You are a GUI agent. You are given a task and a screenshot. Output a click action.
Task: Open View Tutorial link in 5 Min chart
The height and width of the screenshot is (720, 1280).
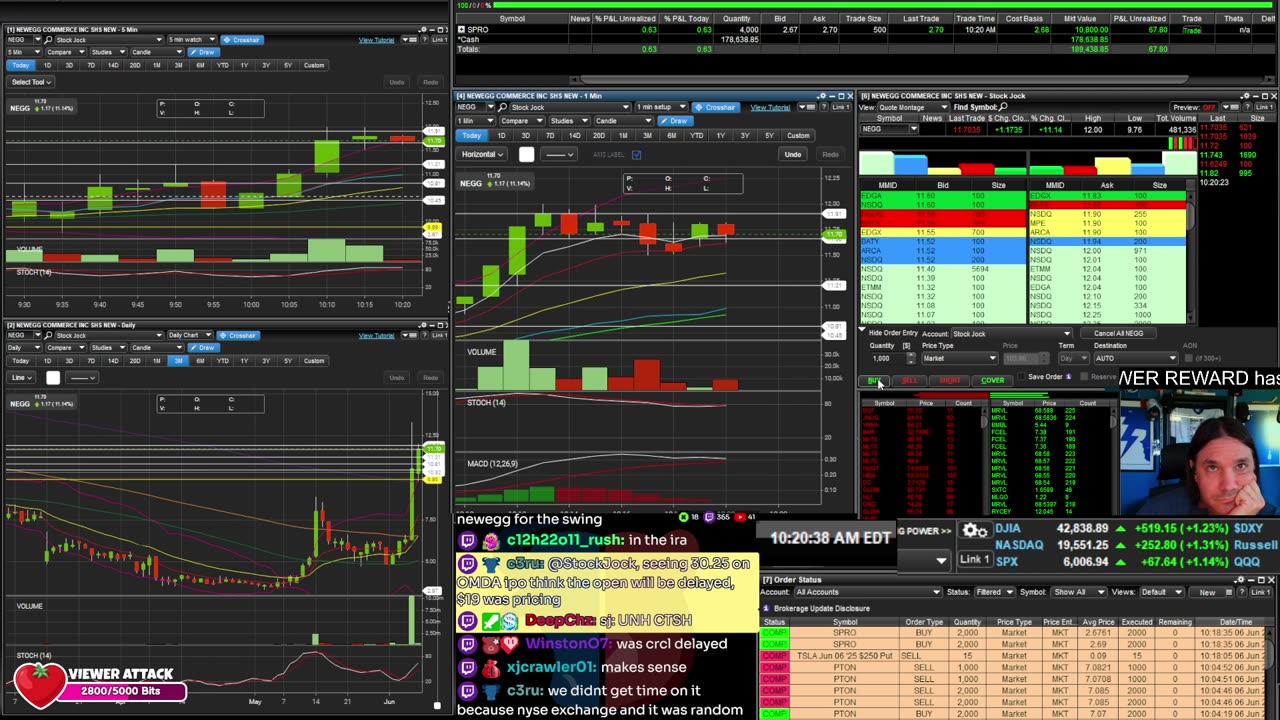377,40
